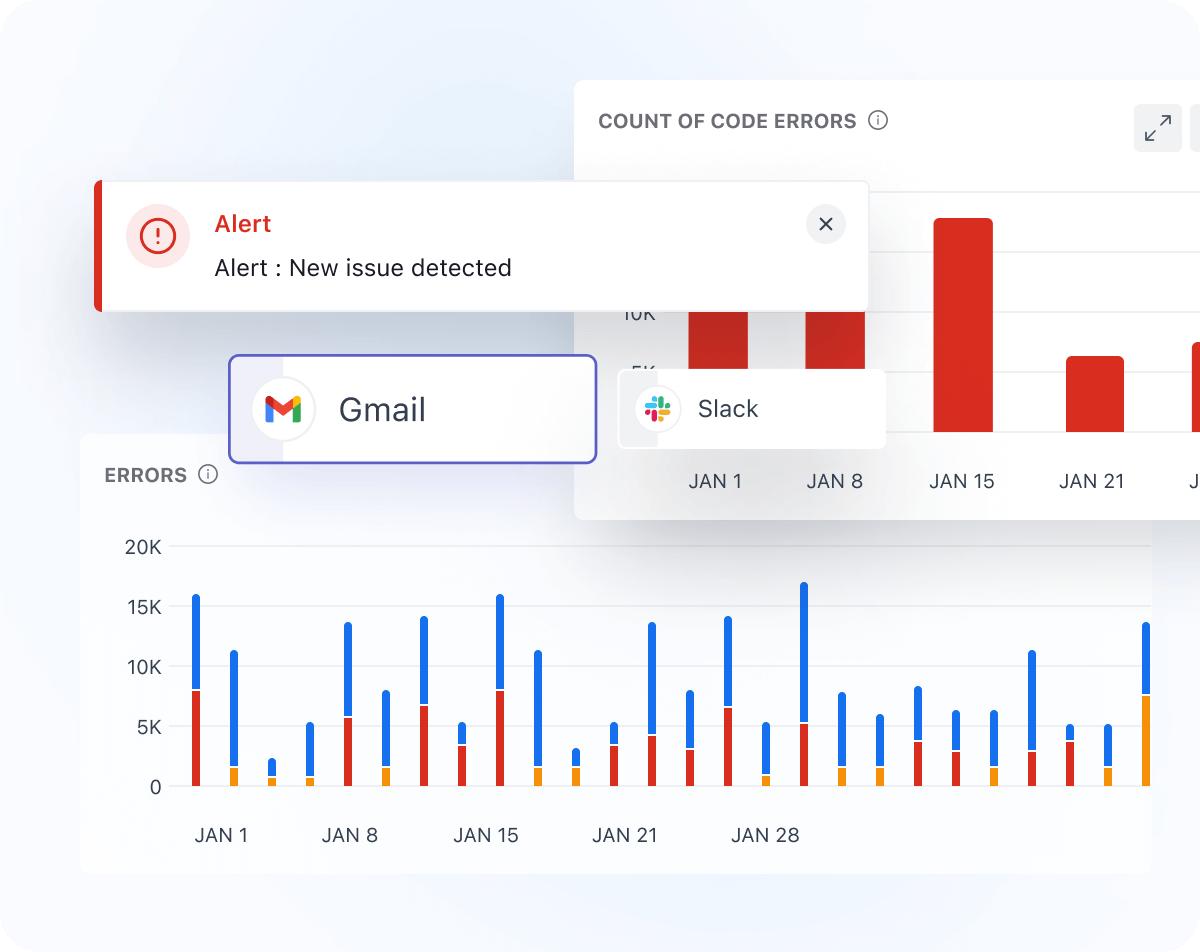1200x952 pixels.
Task: Select the Gmail integration card
Action: [413, 409]
